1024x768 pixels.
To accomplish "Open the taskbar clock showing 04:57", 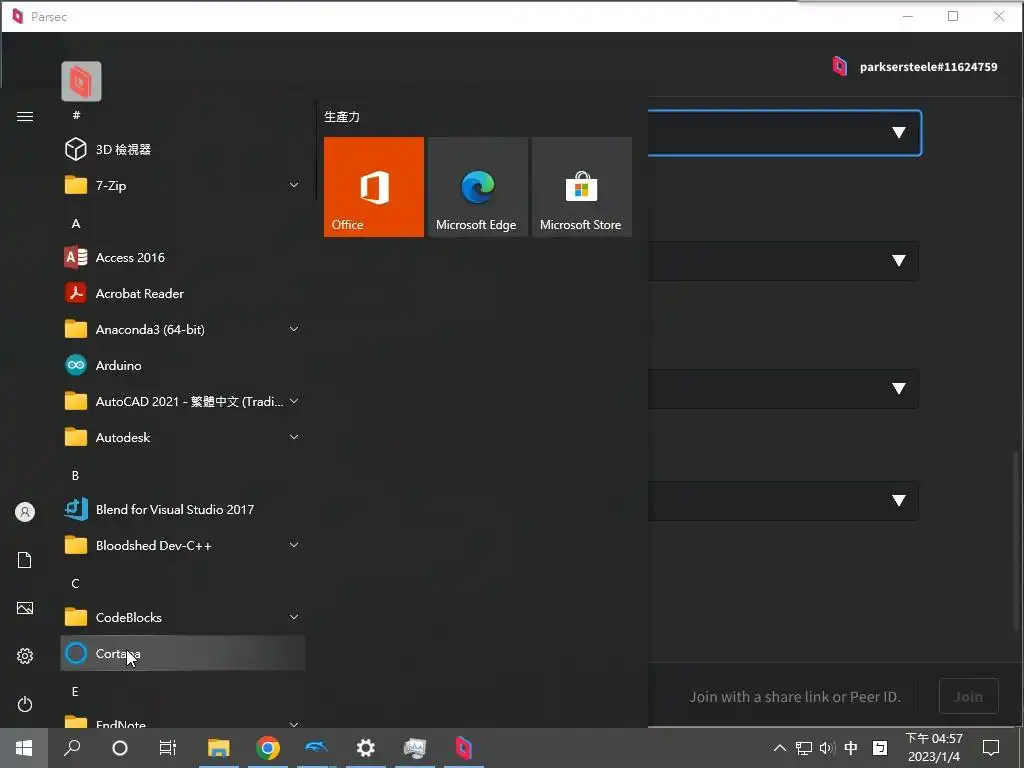I will coord(934,748).
